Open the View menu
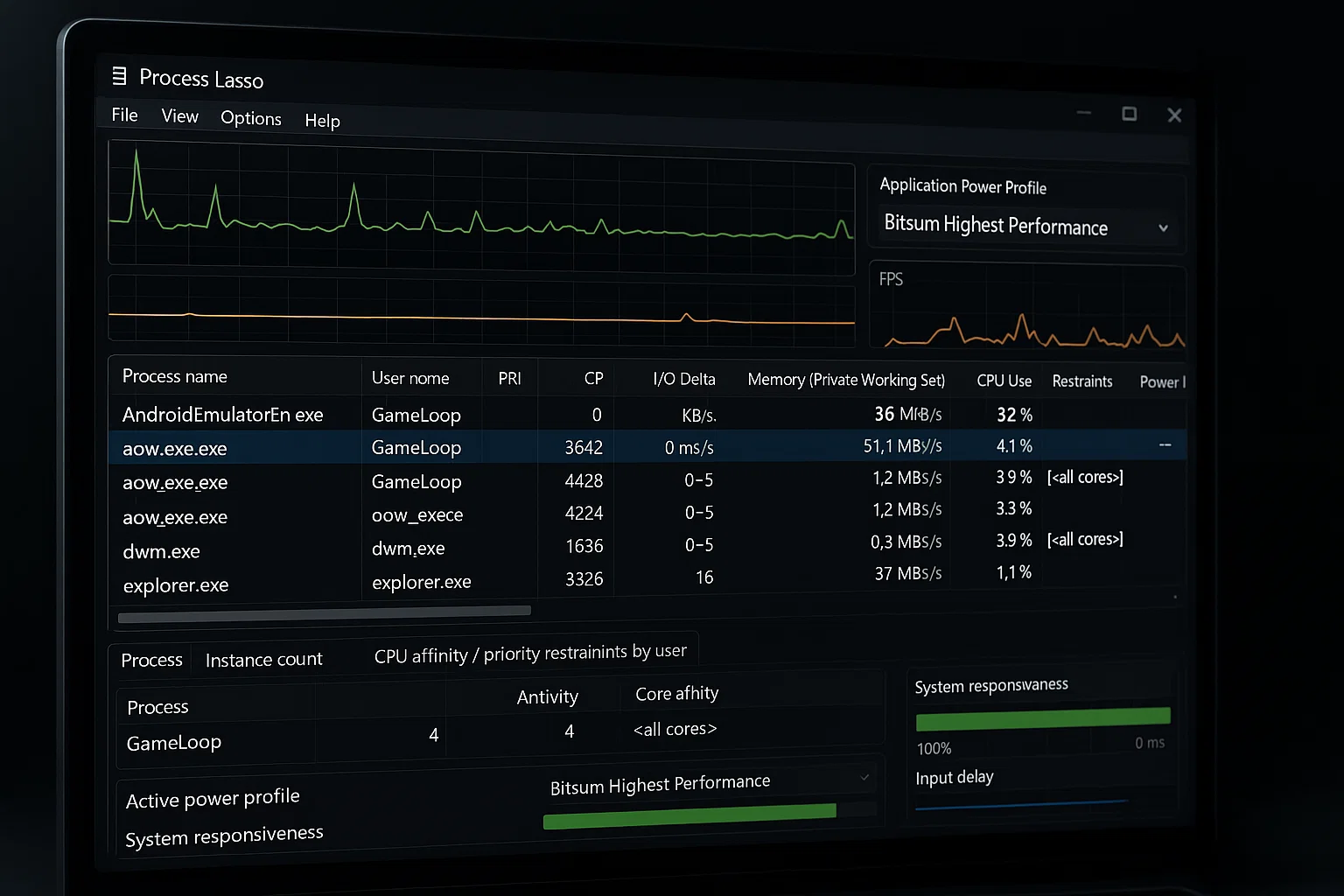This screenshot has width=1344, height=896. [179, 115]
